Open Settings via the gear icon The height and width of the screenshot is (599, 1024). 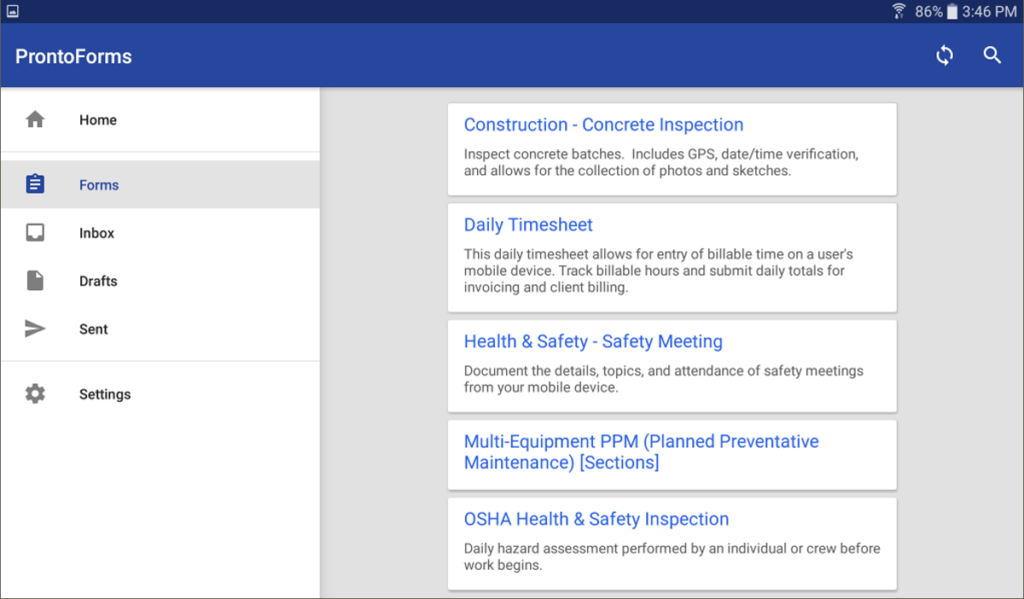point(35,393)
